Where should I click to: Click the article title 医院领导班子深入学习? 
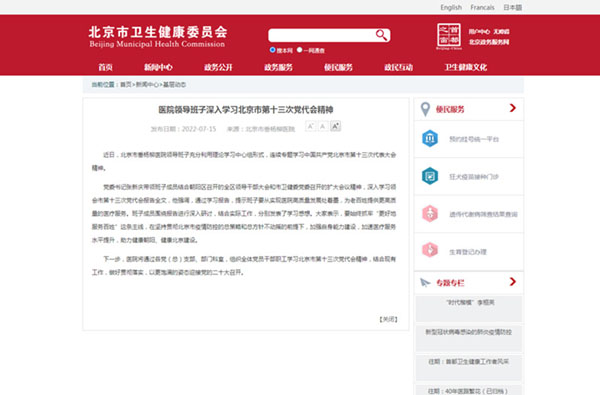pyautogui.click(x=246, y=110)
